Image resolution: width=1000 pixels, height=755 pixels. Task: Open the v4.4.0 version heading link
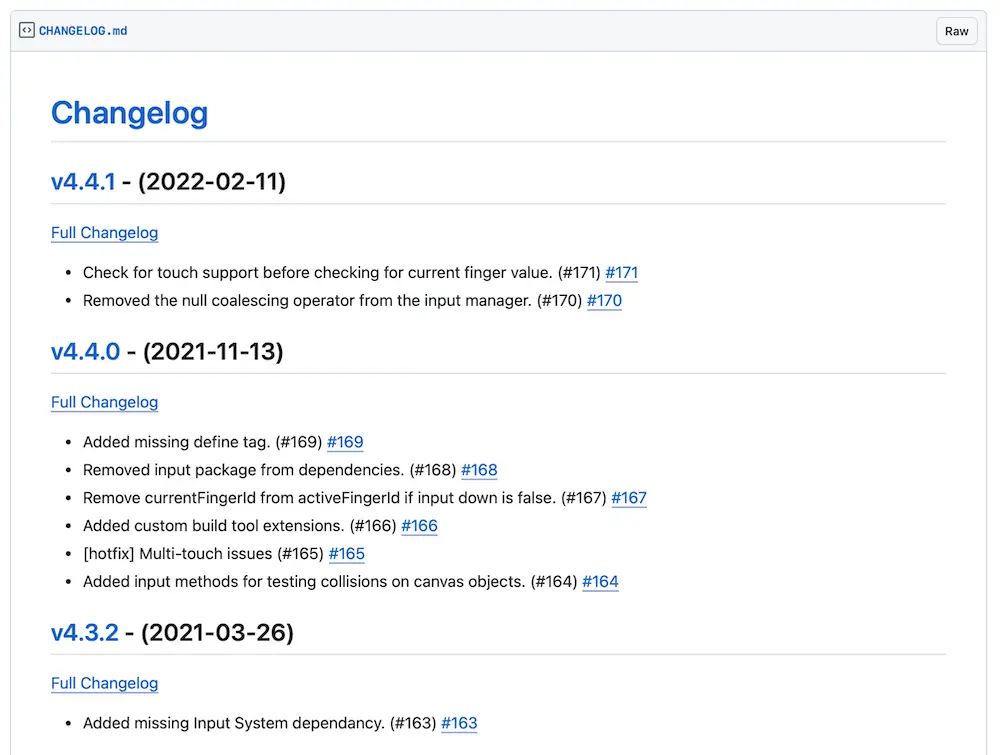83,352
